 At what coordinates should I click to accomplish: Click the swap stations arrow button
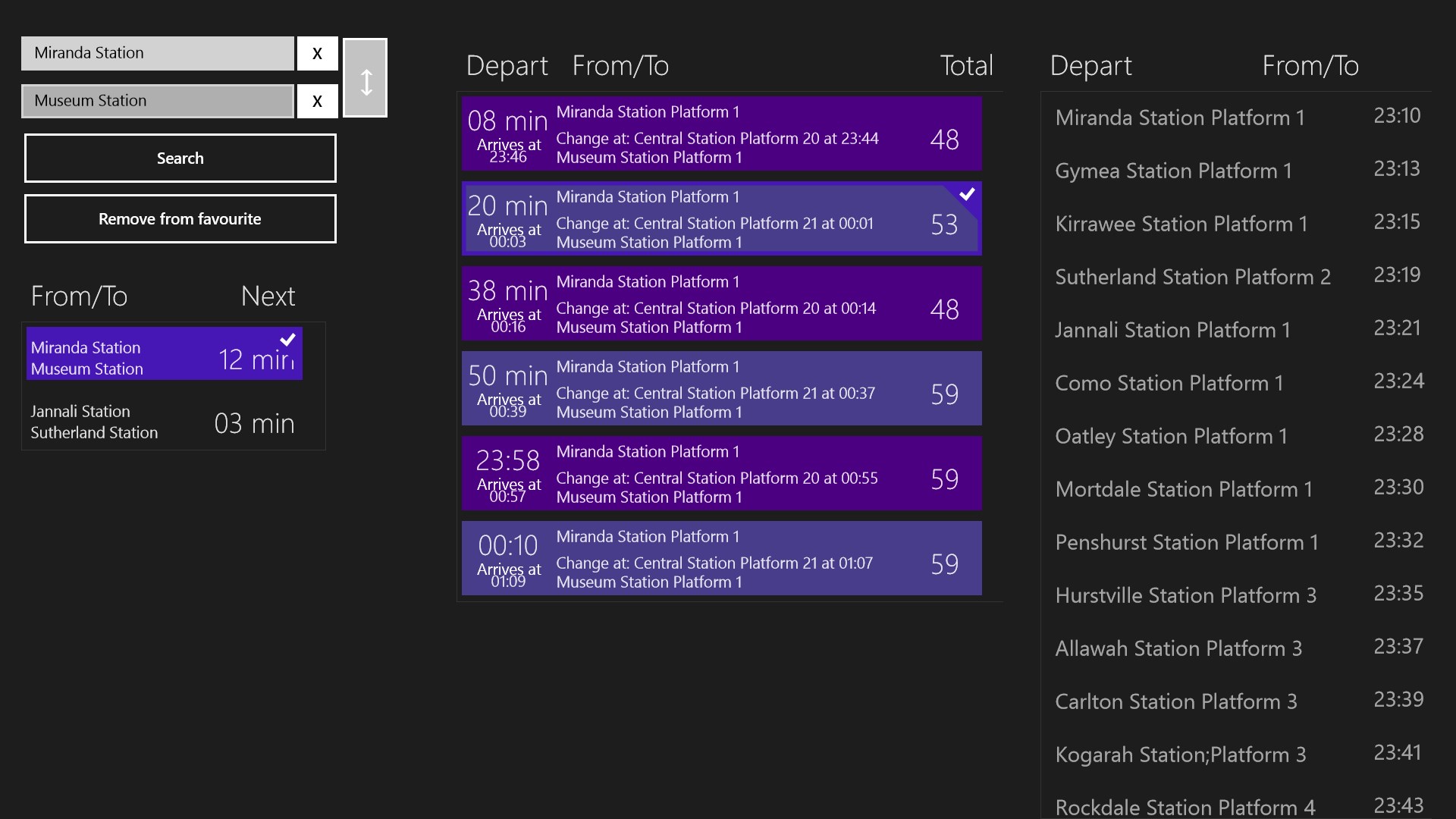[x=365, y=78]
